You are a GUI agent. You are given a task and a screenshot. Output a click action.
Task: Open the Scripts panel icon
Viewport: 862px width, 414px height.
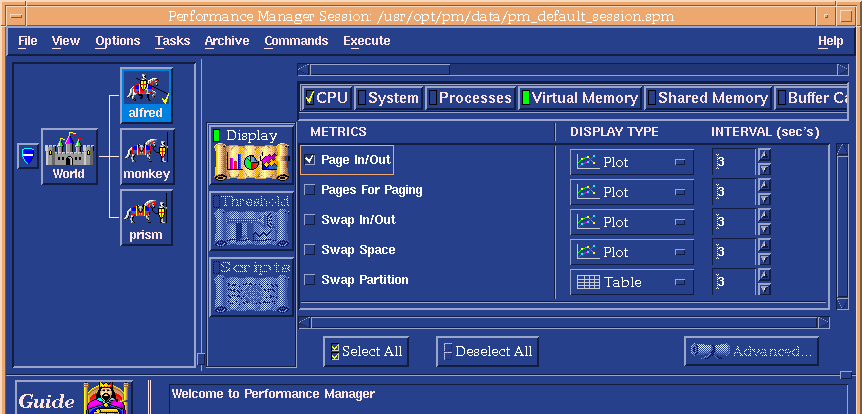[251, 286]
